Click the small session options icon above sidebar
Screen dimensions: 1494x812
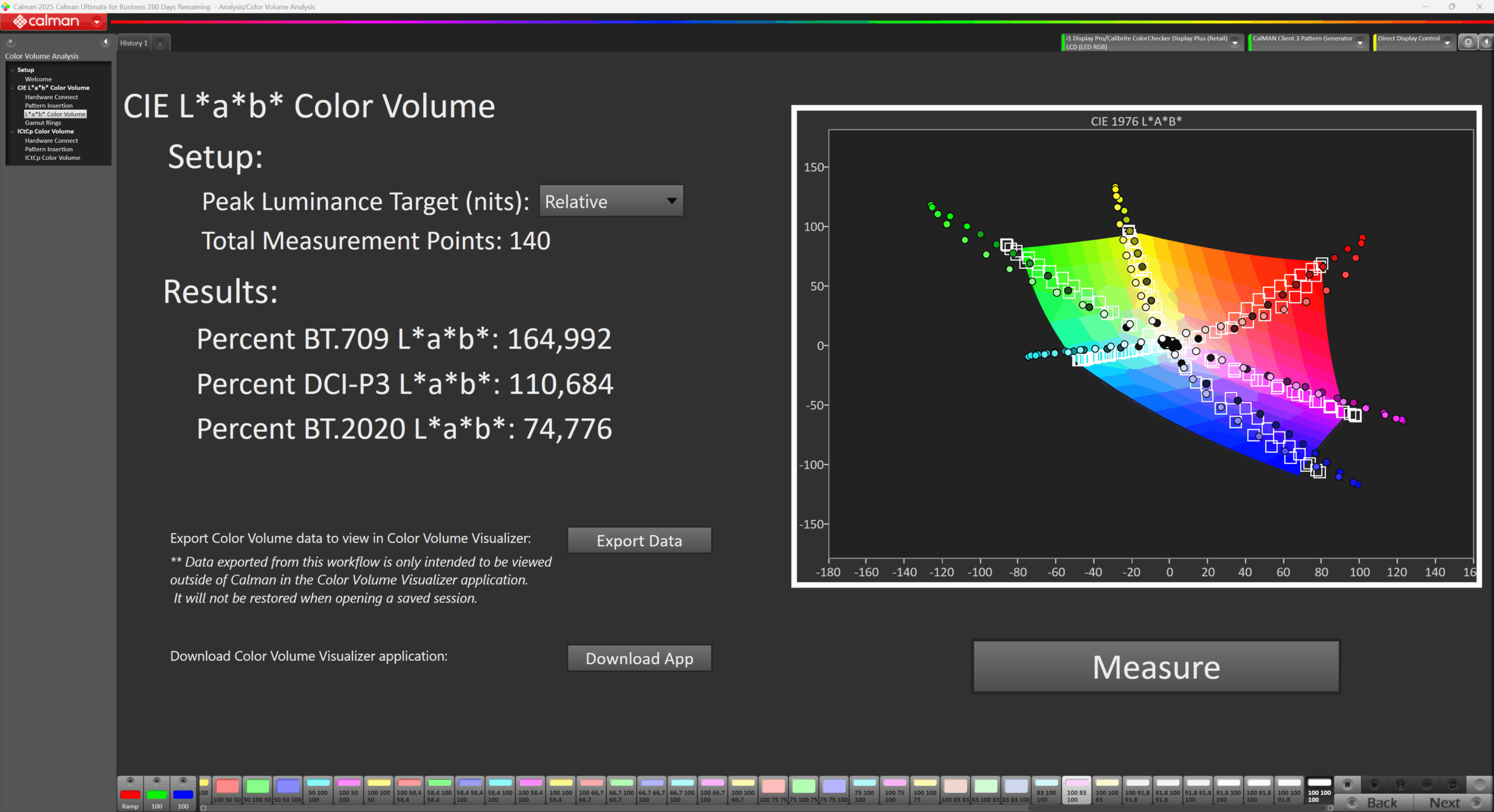pos(10,42)
